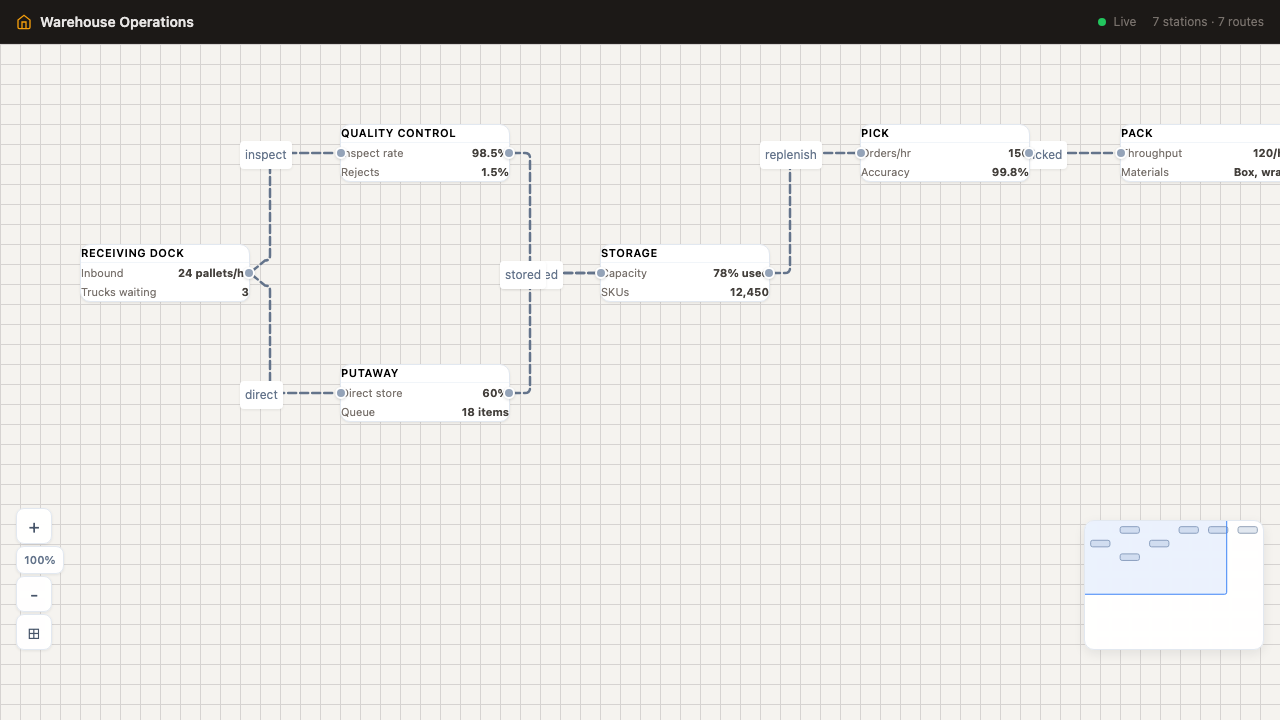
Task: Click the orange home icon in header
Action: pyautogui.click(x=24, y=22)
